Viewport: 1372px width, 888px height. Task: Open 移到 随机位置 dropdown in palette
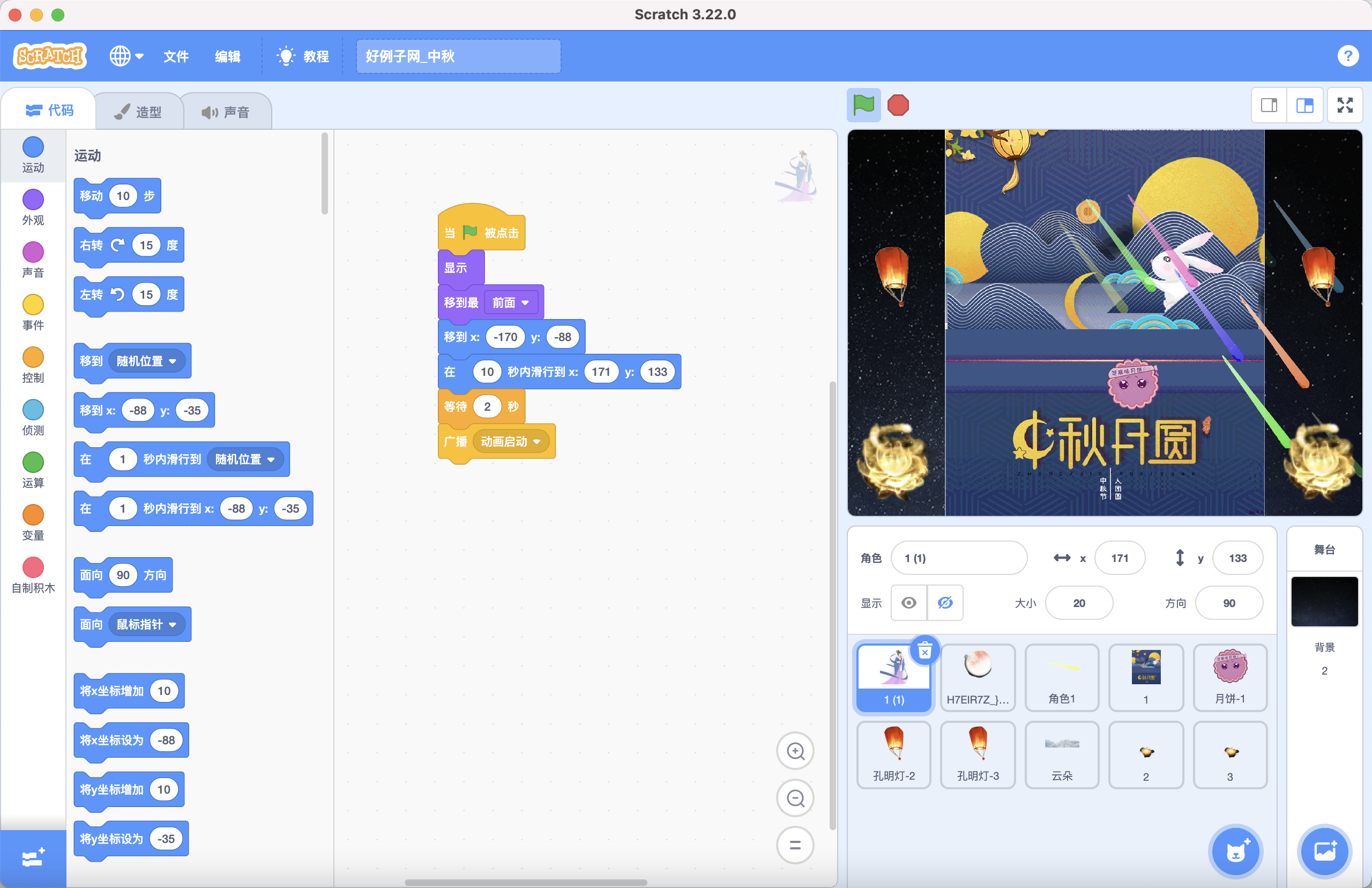pyautogui.click(x=146, y=361)
